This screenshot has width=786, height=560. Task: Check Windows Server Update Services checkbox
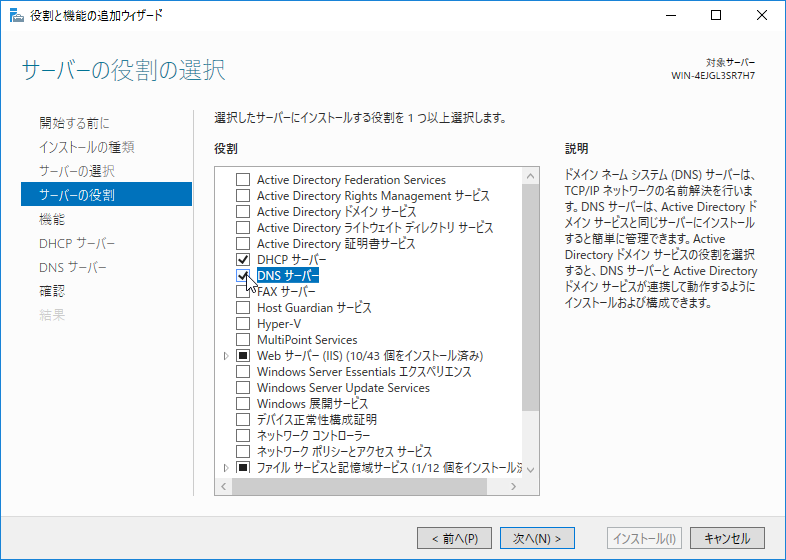243,388
